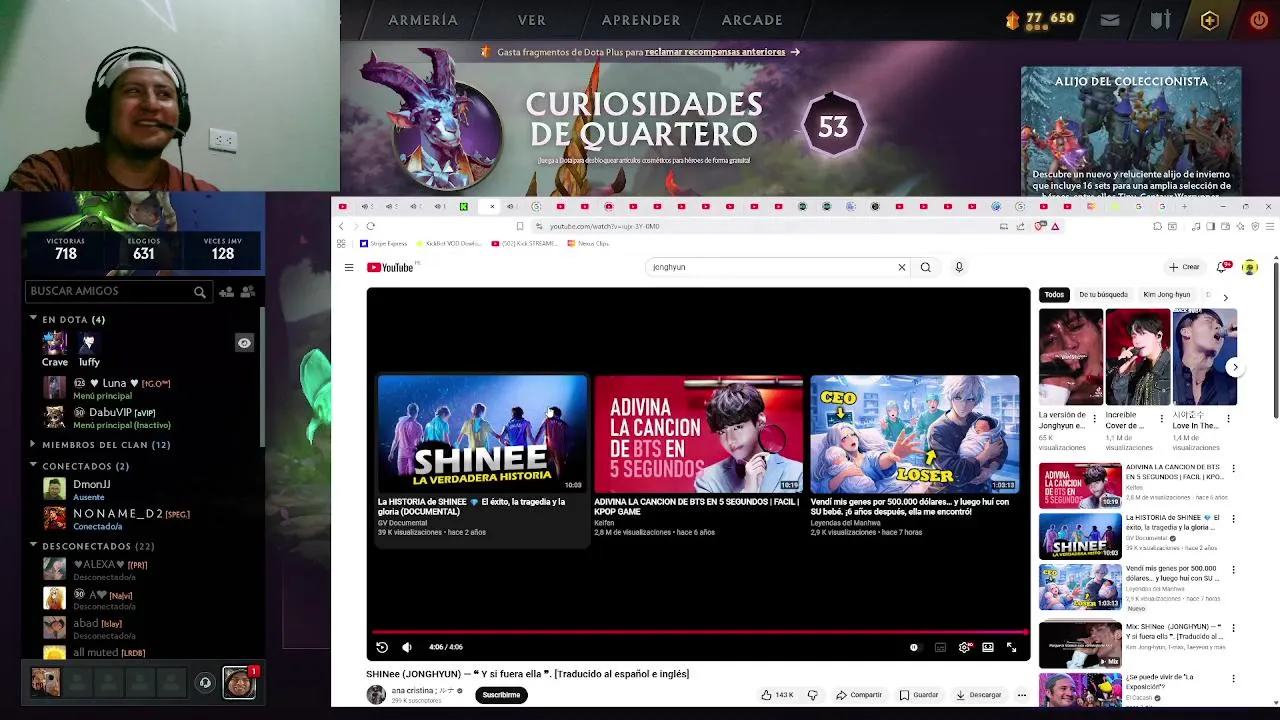Show more filter chips with right arrow

(1225, 297)
